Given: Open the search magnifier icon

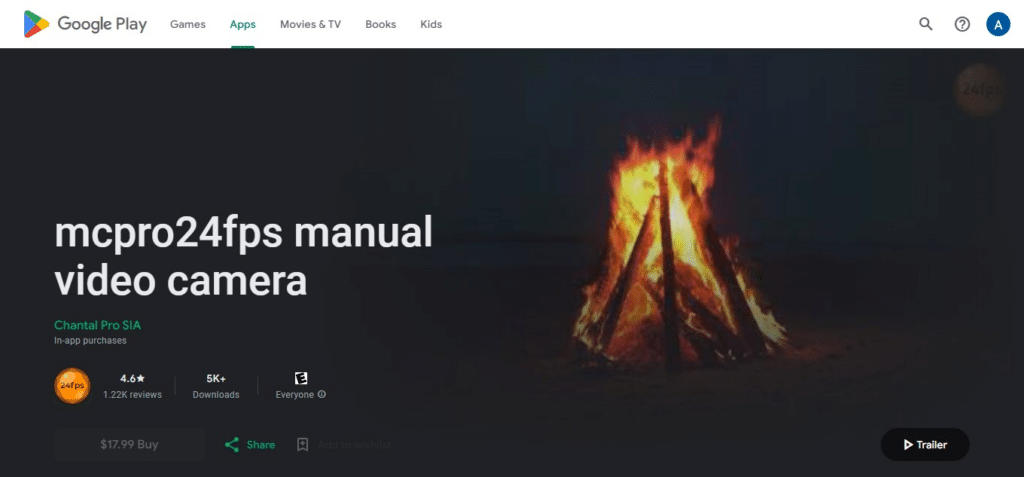Looking at the screenshot, I should click(925, 24).
